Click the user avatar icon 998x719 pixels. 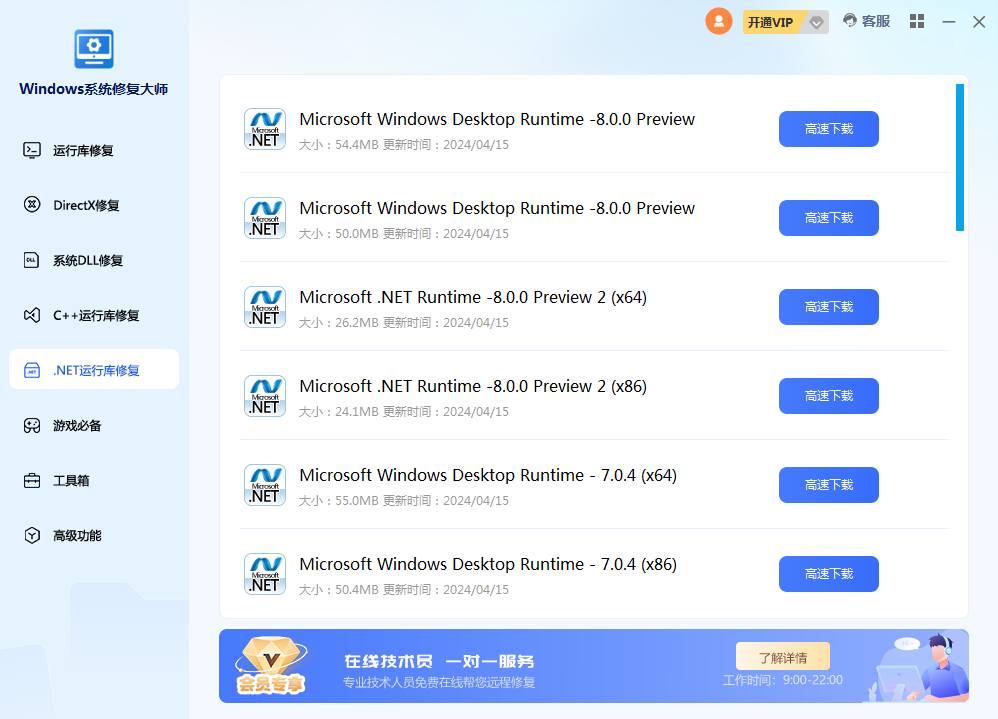pos(718,21)
